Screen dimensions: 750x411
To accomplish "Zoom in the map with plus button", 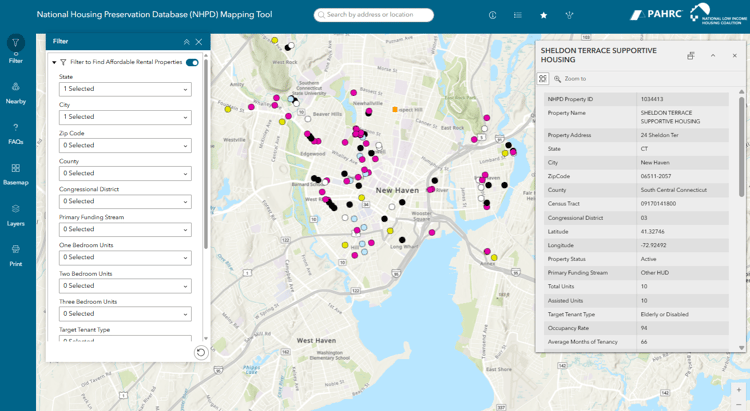I will pos(739,390).
